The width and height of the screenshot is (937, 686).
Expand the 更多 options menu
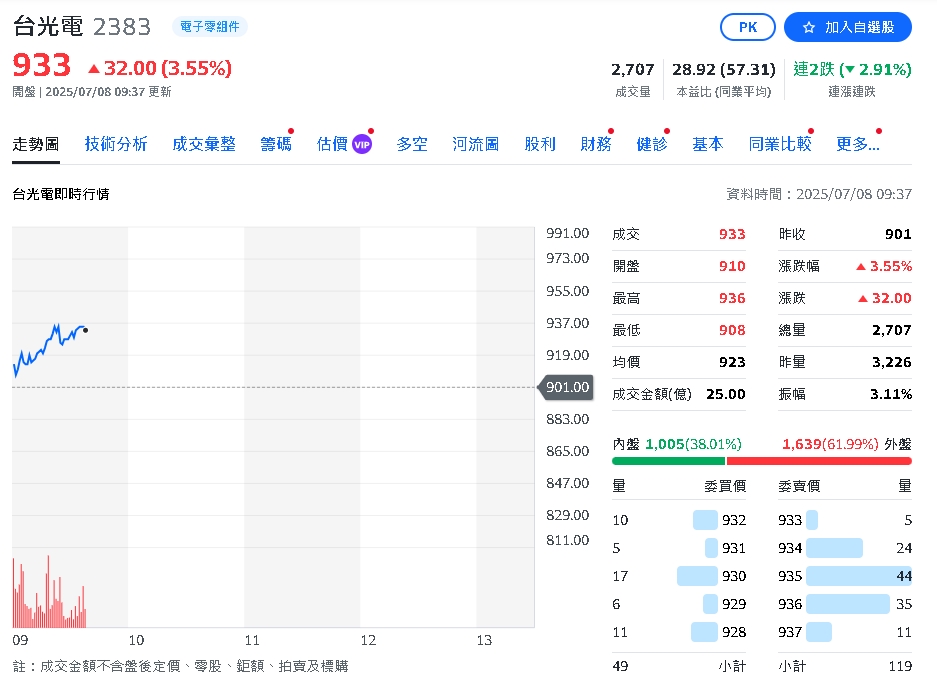tap(860, 144)
